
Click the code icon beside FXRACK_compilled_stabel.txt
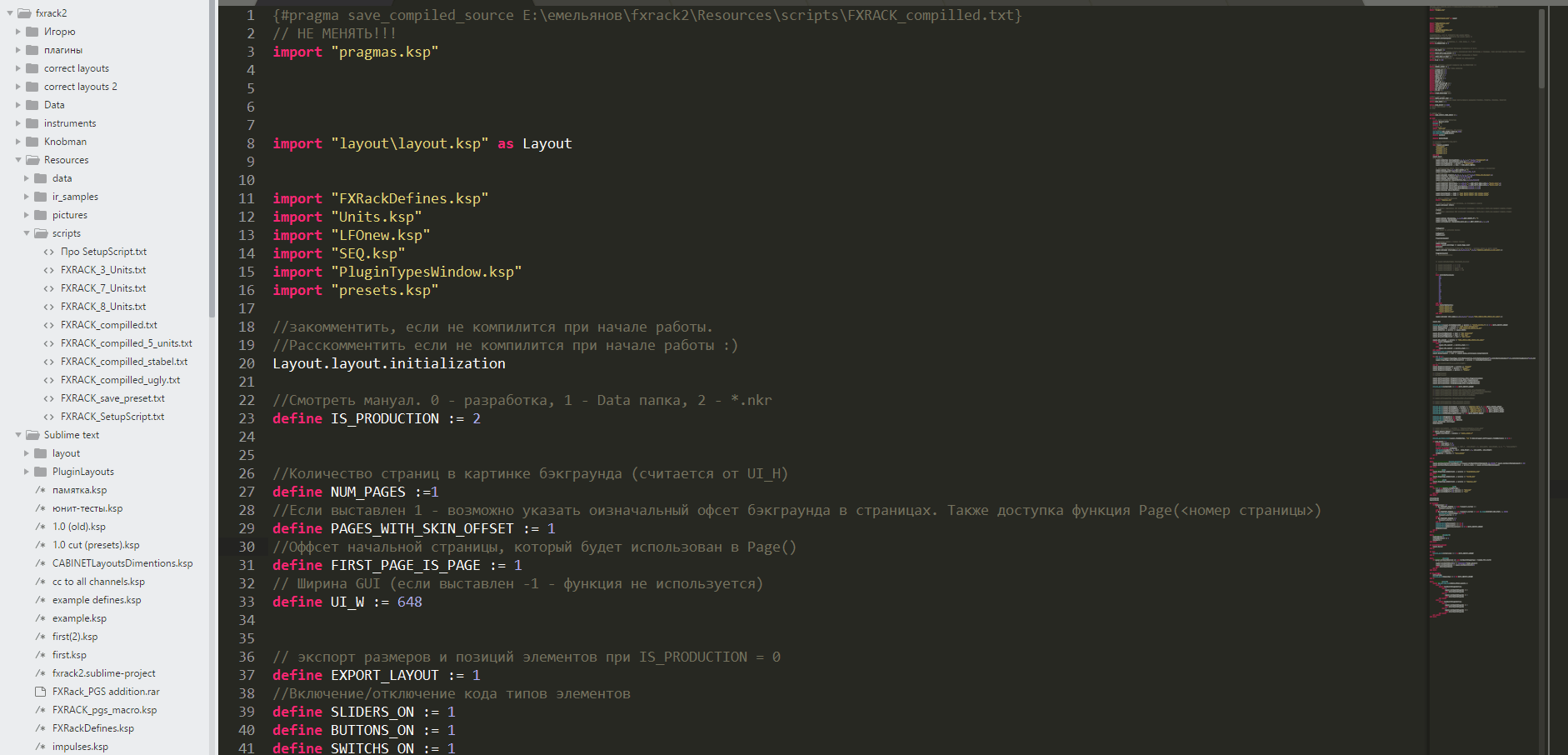pyautogui.click(x=49, y=362)
